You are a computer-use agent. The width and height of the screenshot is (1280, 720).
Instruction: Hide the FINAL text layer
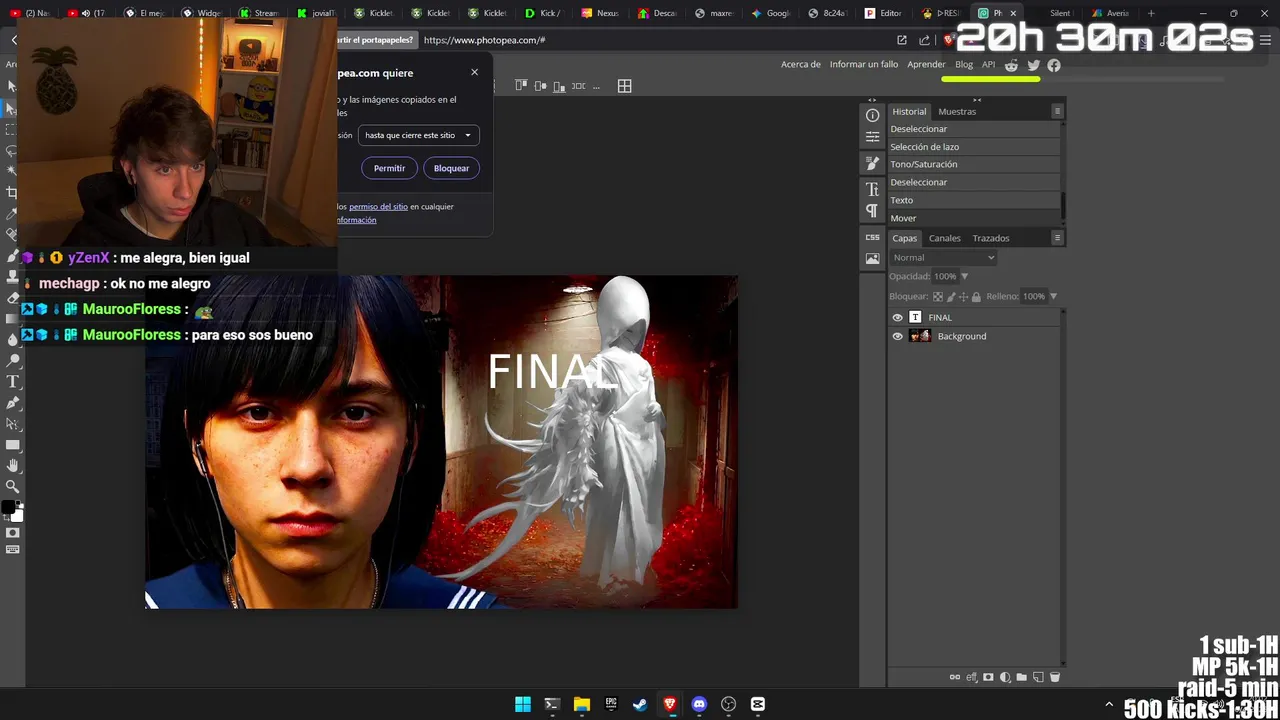[897, 317]
